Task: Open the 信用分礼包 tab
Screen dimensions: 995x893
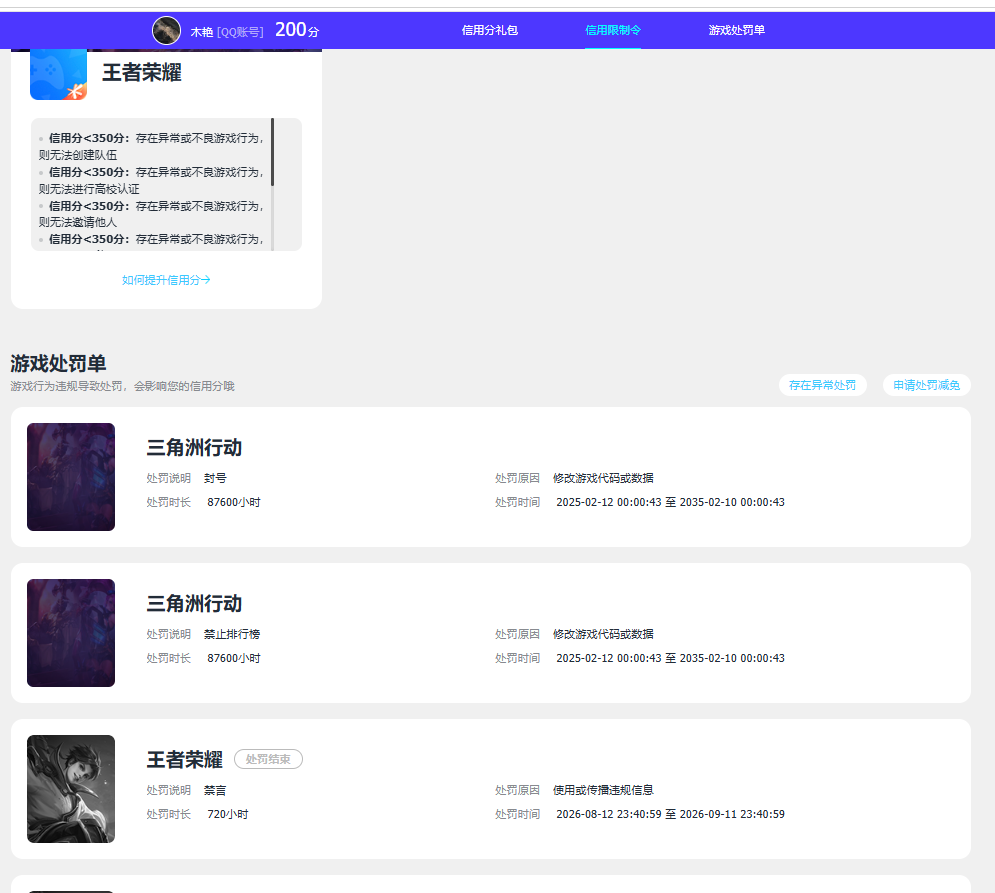Action: point(489,30)
